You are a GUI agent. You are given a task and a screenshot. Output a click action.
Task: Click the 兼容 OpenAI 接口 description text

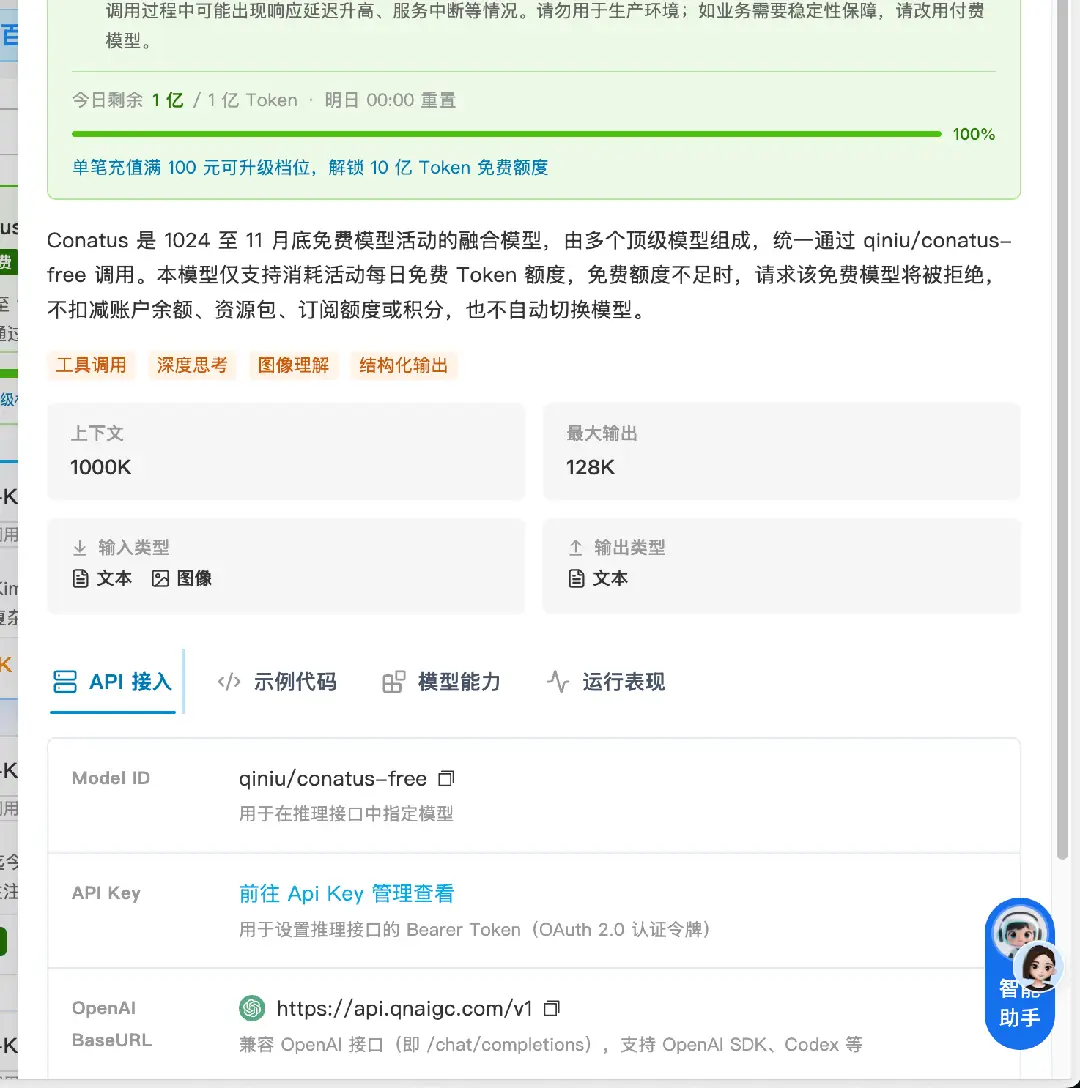pos(551,1044)
